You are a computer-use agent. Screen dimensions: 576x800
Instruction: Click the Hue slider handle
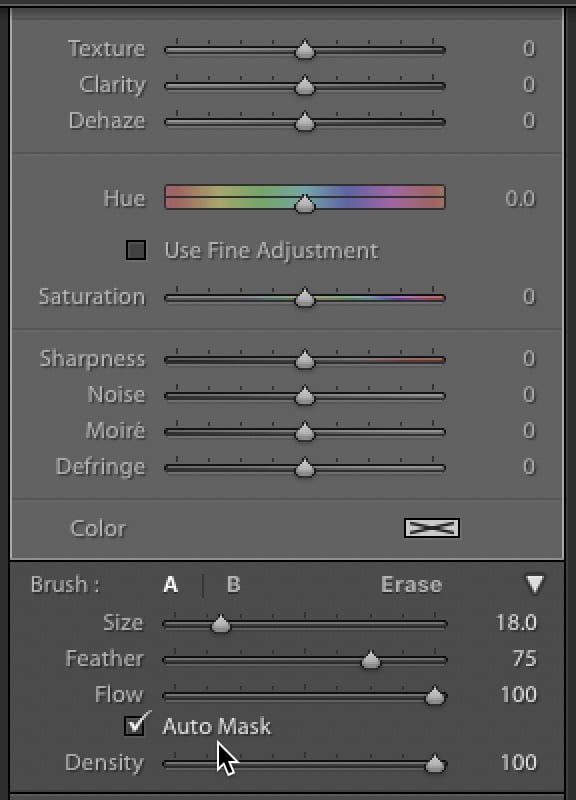pyautogui.click(x=305, y=204)
